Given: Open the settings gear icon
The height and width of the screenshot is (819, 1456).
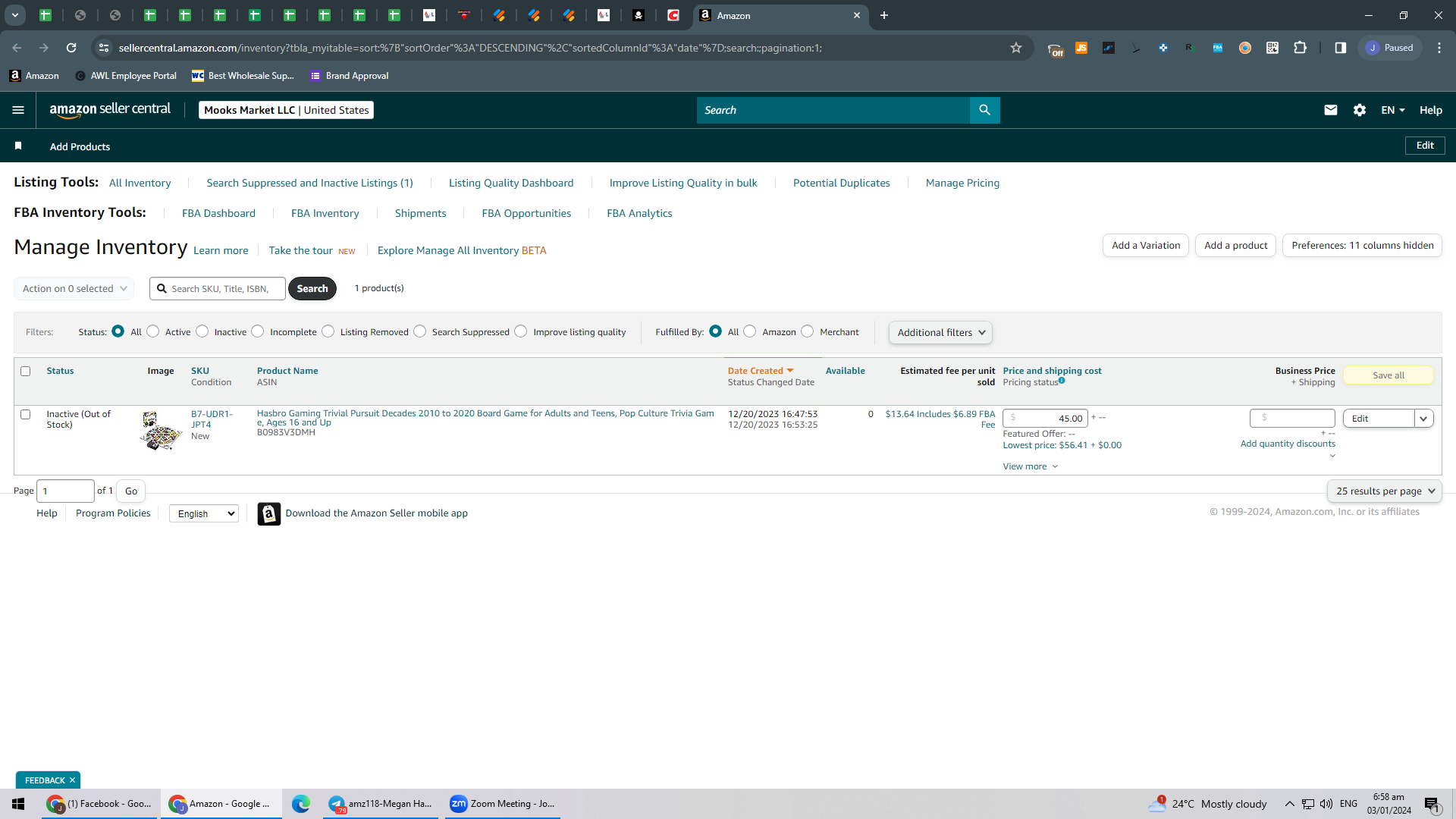Looking at the screenshot, I should 1359,110.
